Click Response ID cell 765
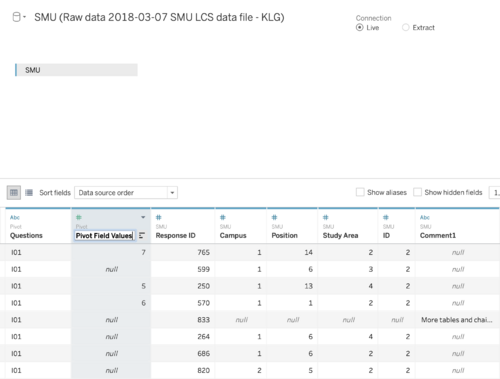Image resolution: width=500 pixels, height=379 pixels. coord(183,252)
